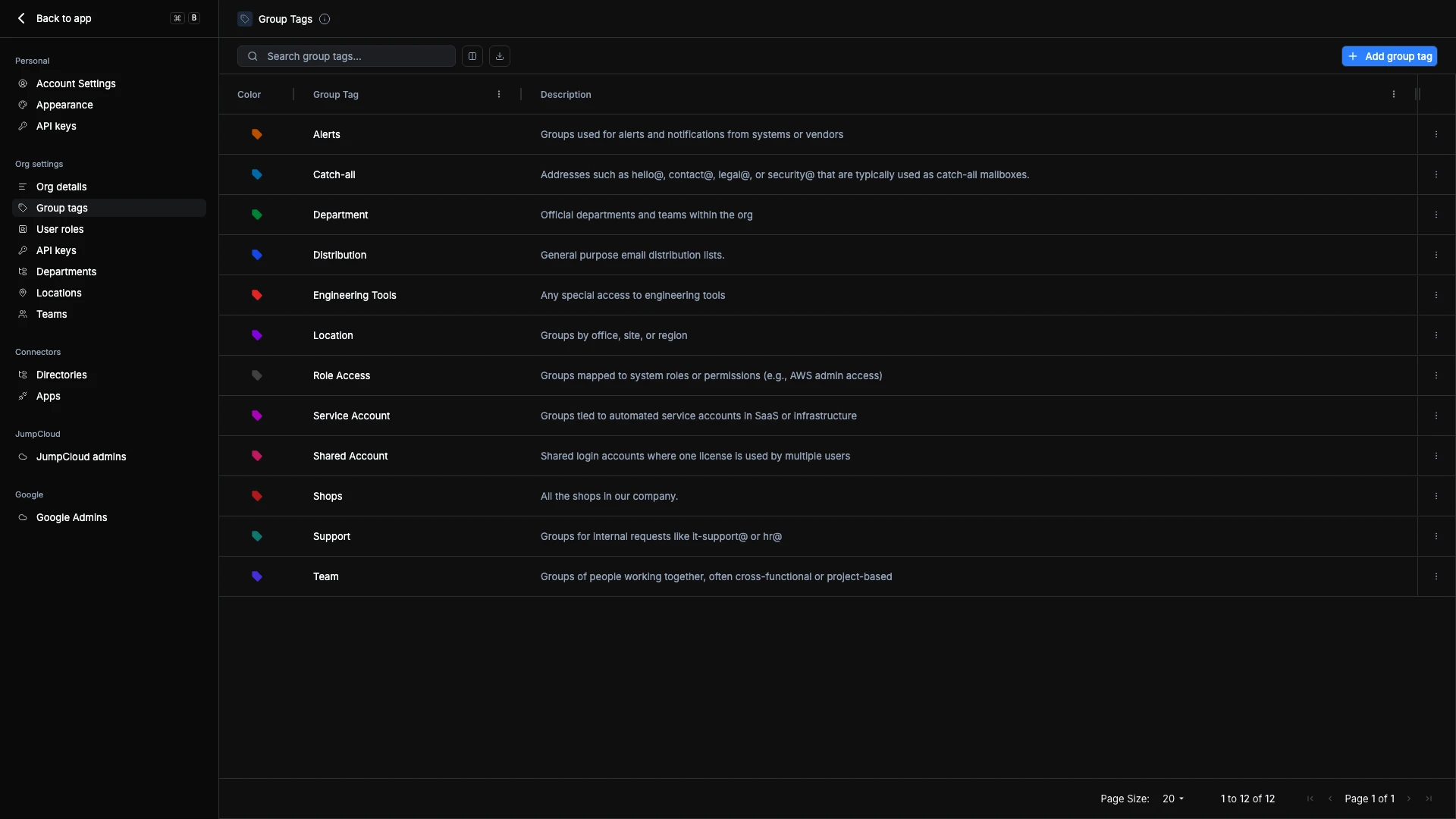Viewport: 1456px width, 819px height.
Task: Open row actions menu for Shops
Action: 1436,496
